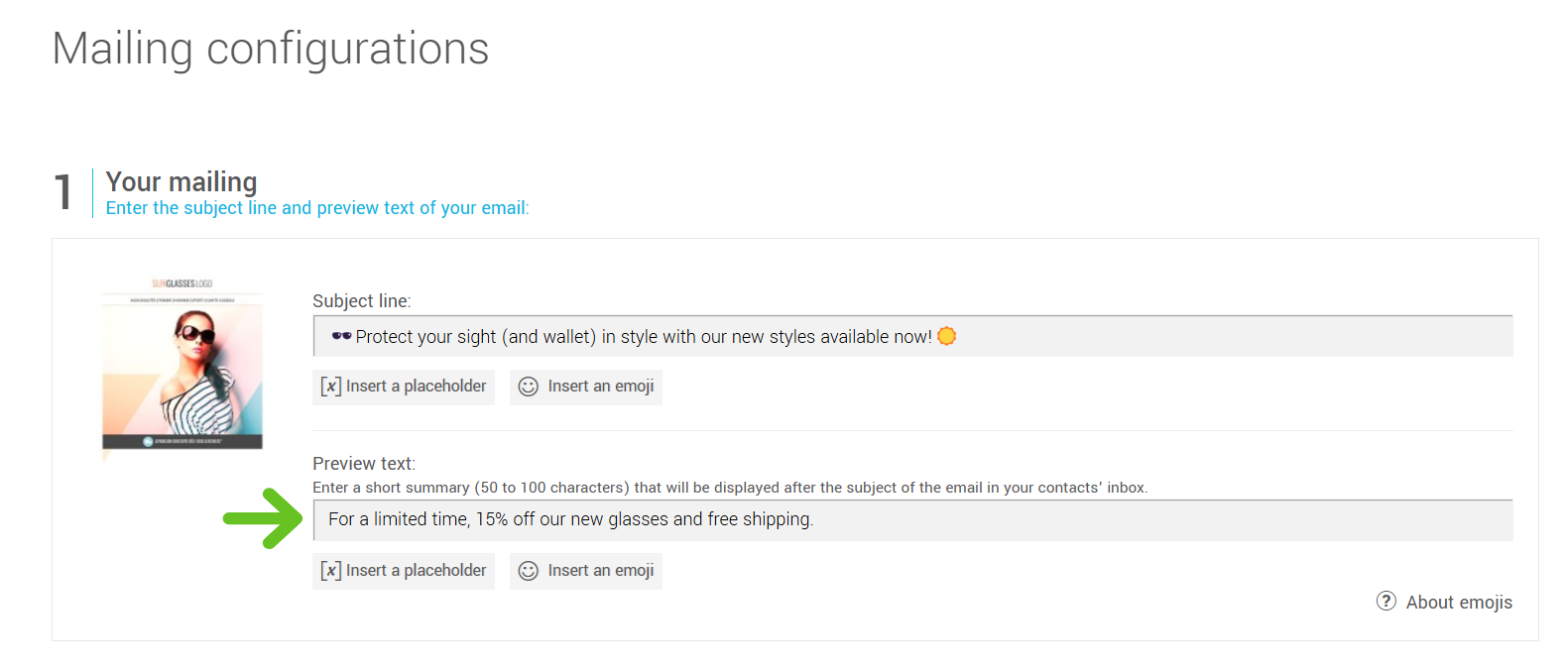This screenshot has height=669, width=1568.
Task: Click the sun emoji ending the subject line
Action: 947,336
